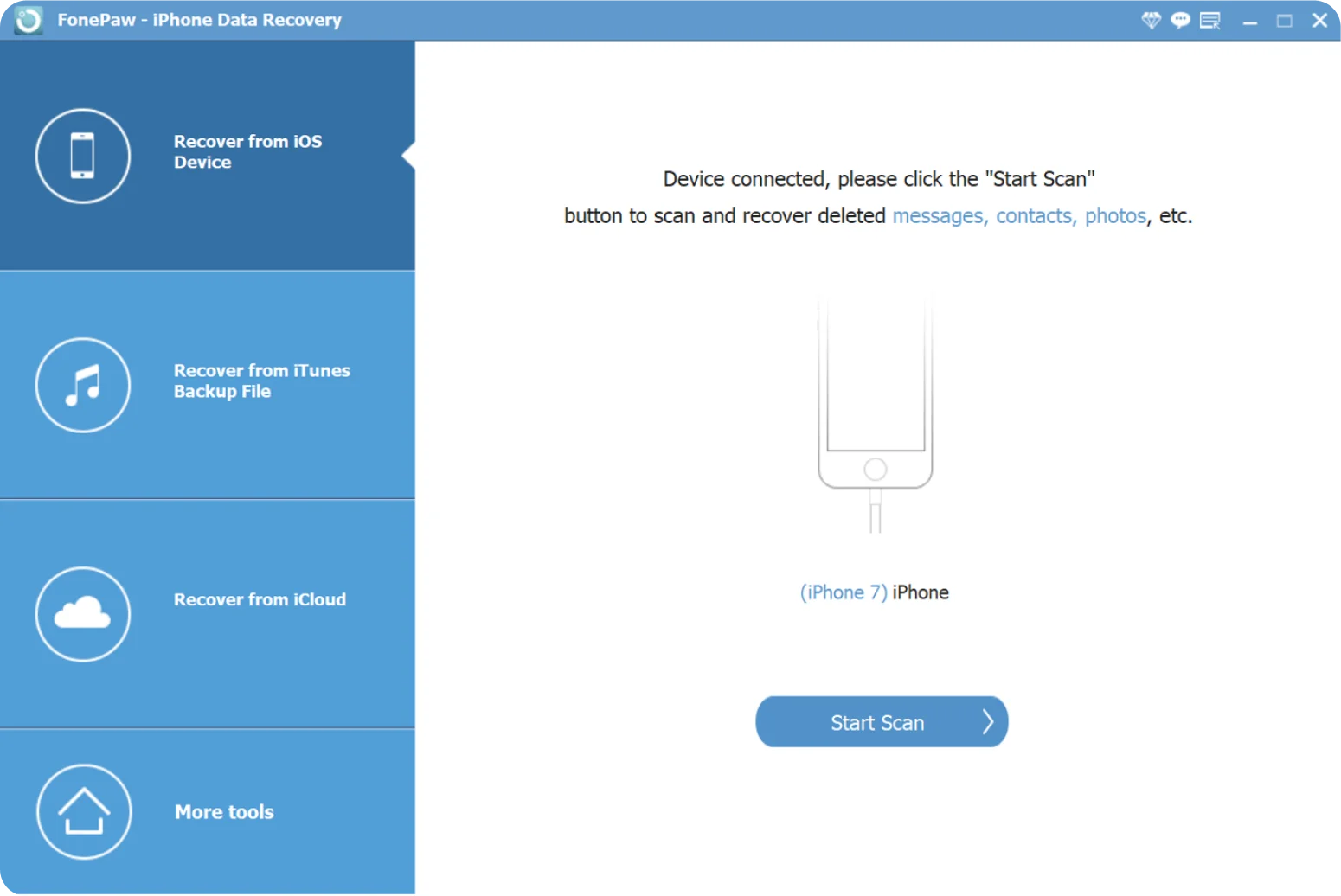
Task: Click the menu list icon in the title bar
Action: [1209, 19]
